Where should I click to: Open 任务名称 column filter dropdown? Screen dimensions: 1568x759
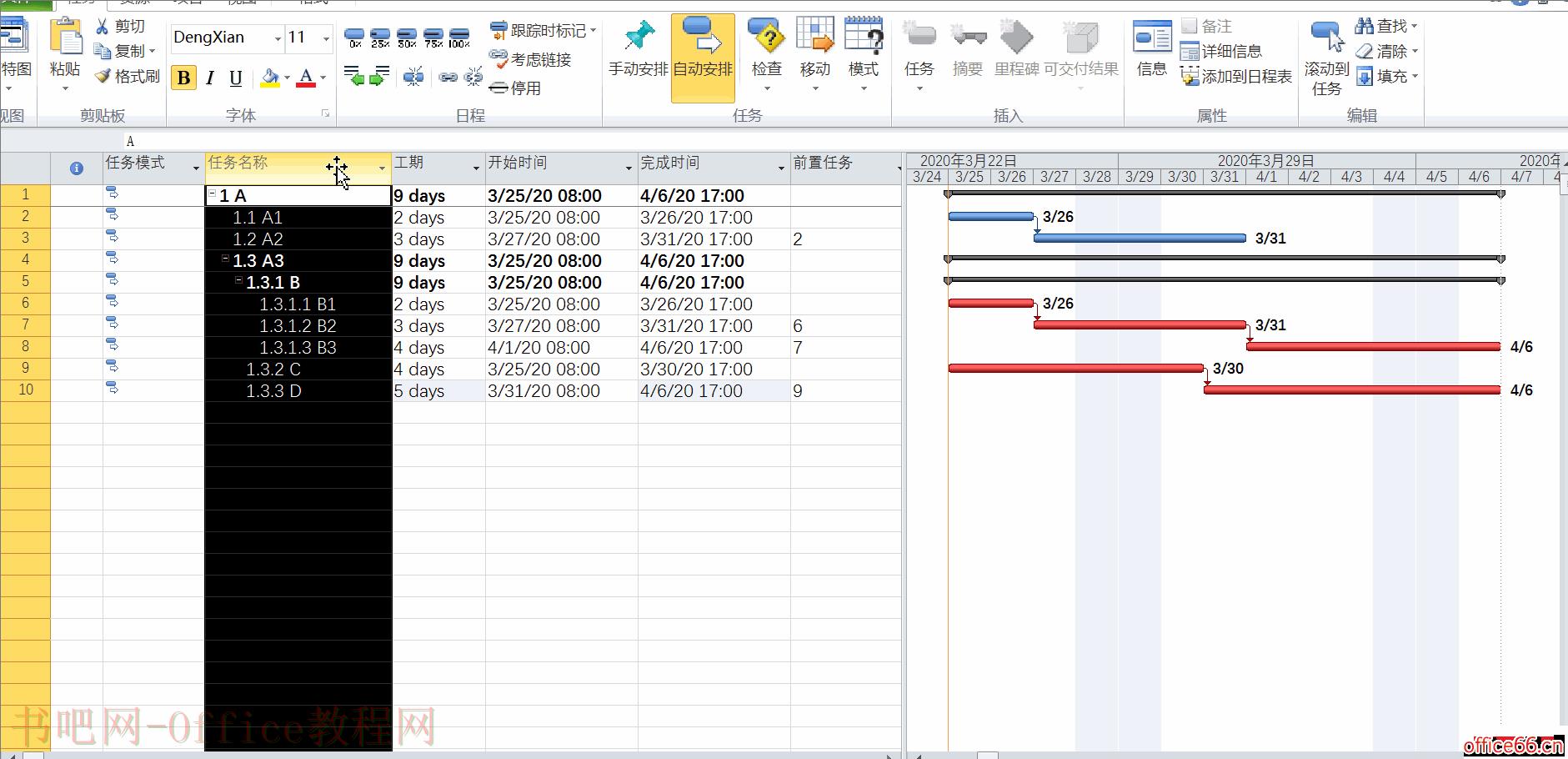point(383,168)
